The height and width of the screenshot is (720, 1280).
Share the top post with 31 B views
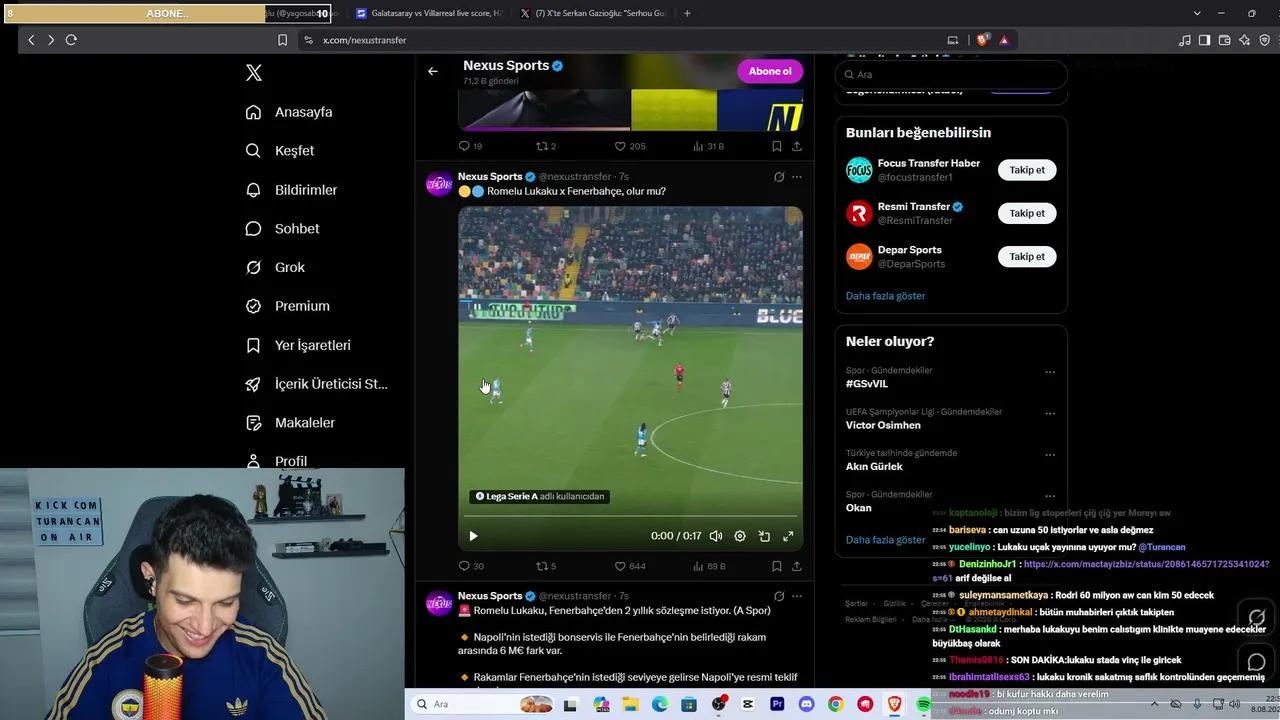pyautogui.click(x=797, y=146)
